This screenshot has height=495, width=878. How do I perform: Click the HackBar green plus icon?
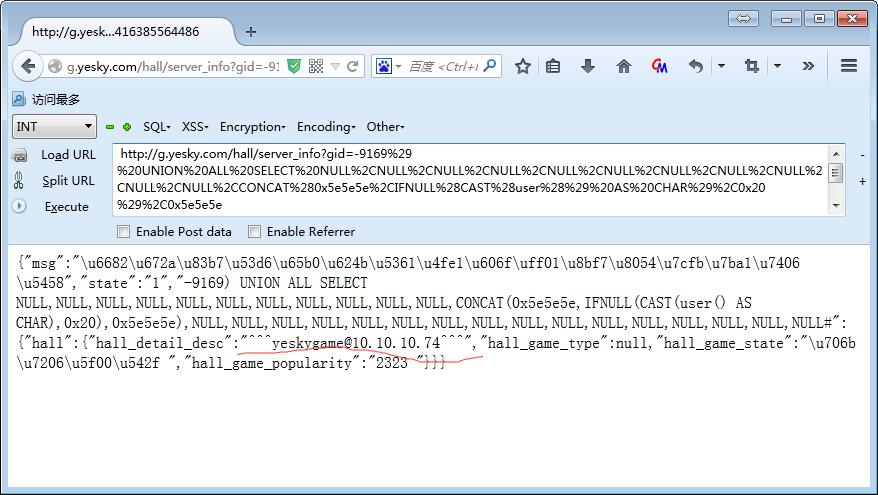[x=127, y=127]
